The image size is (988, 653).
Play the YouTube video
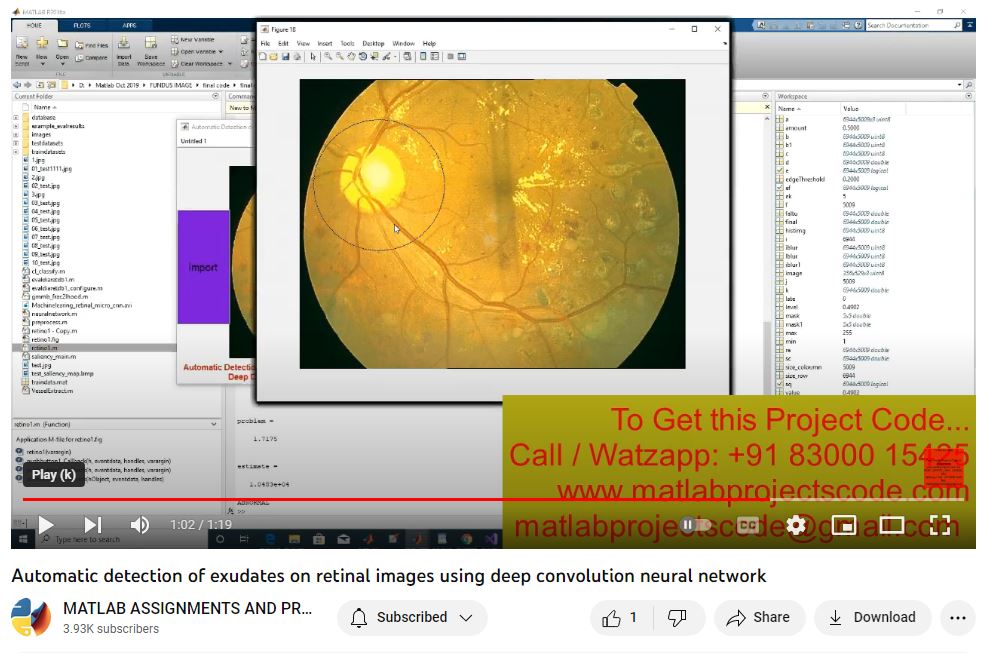pos(45,524)
